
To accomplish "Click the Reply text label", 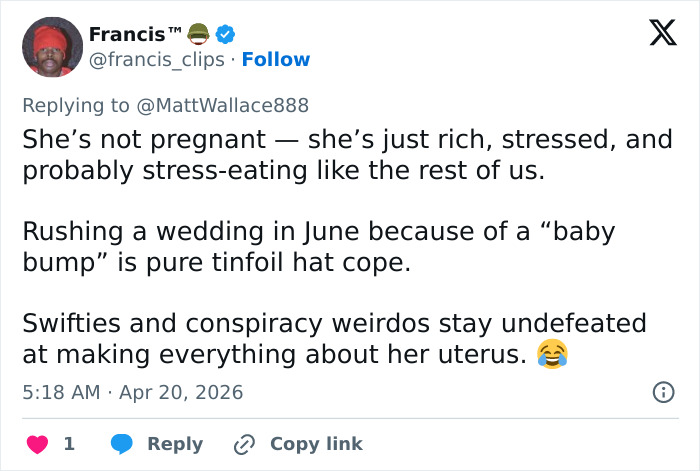I will click(175, 443).
